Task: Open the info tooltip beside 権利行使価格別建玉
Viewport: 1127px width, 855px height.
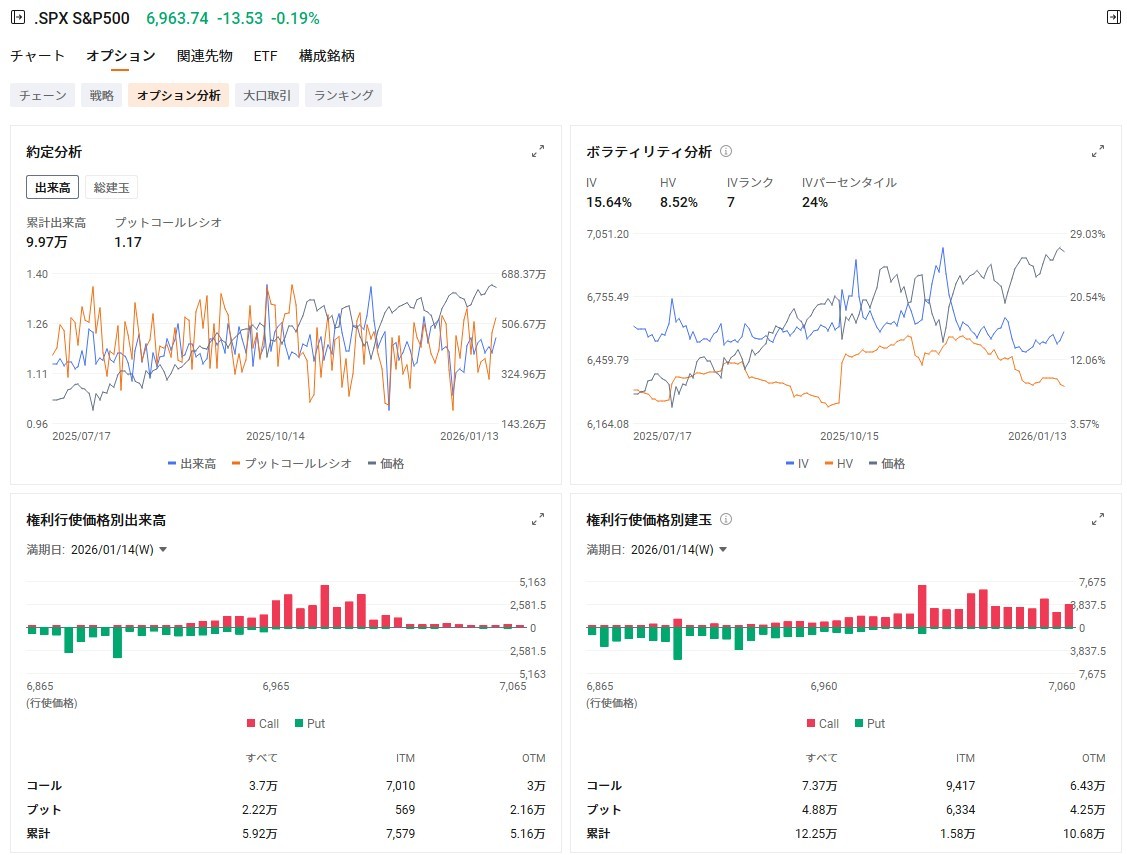Action: point(726,519)
